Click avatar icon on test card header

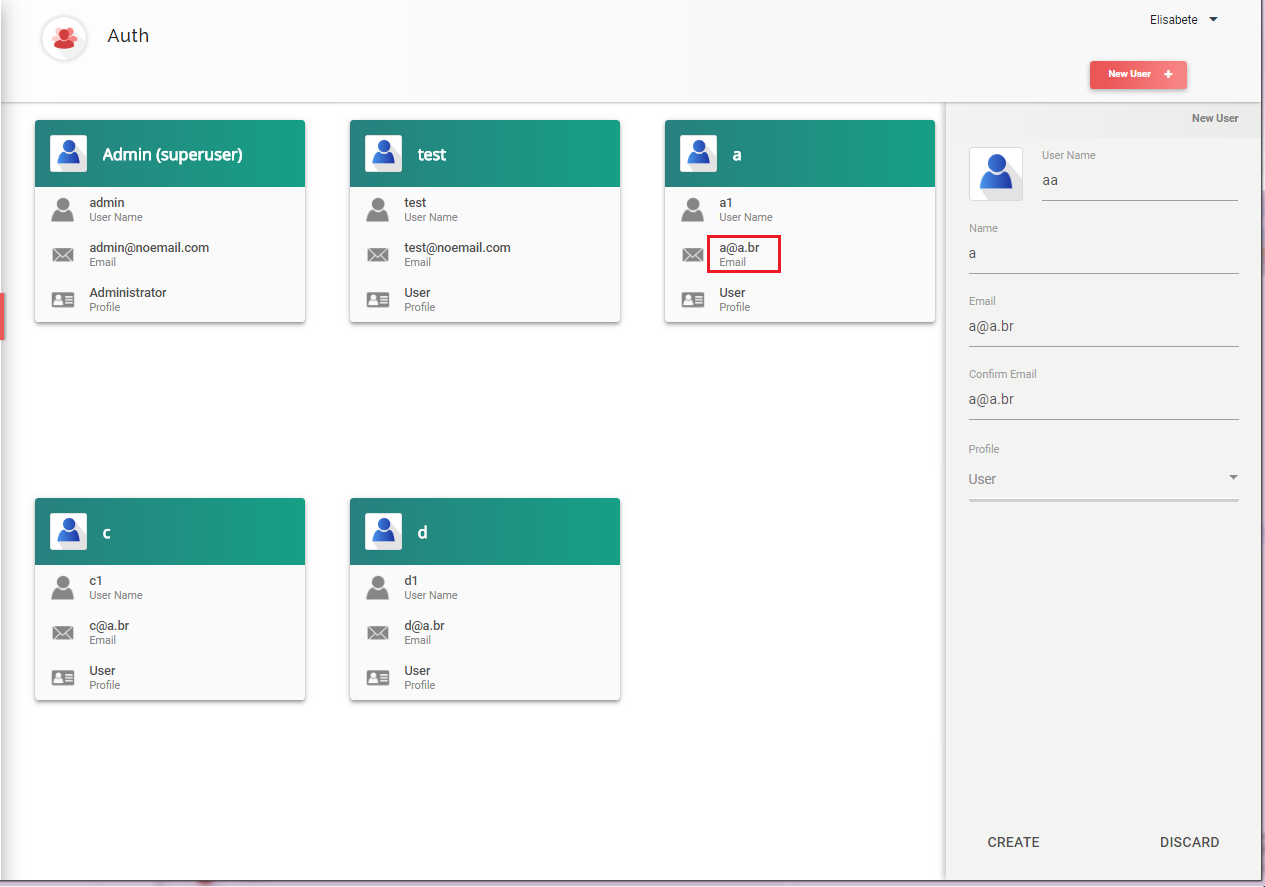click(383, 154)
